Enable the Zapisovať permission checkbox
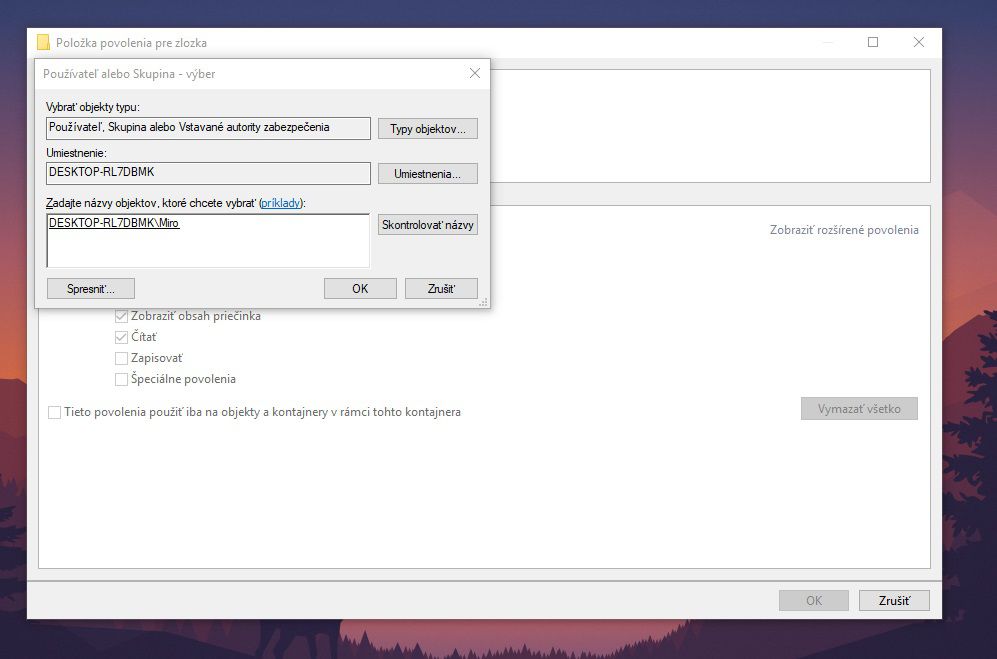The height and width of the screenshot is (659, 997). point(121,358)
